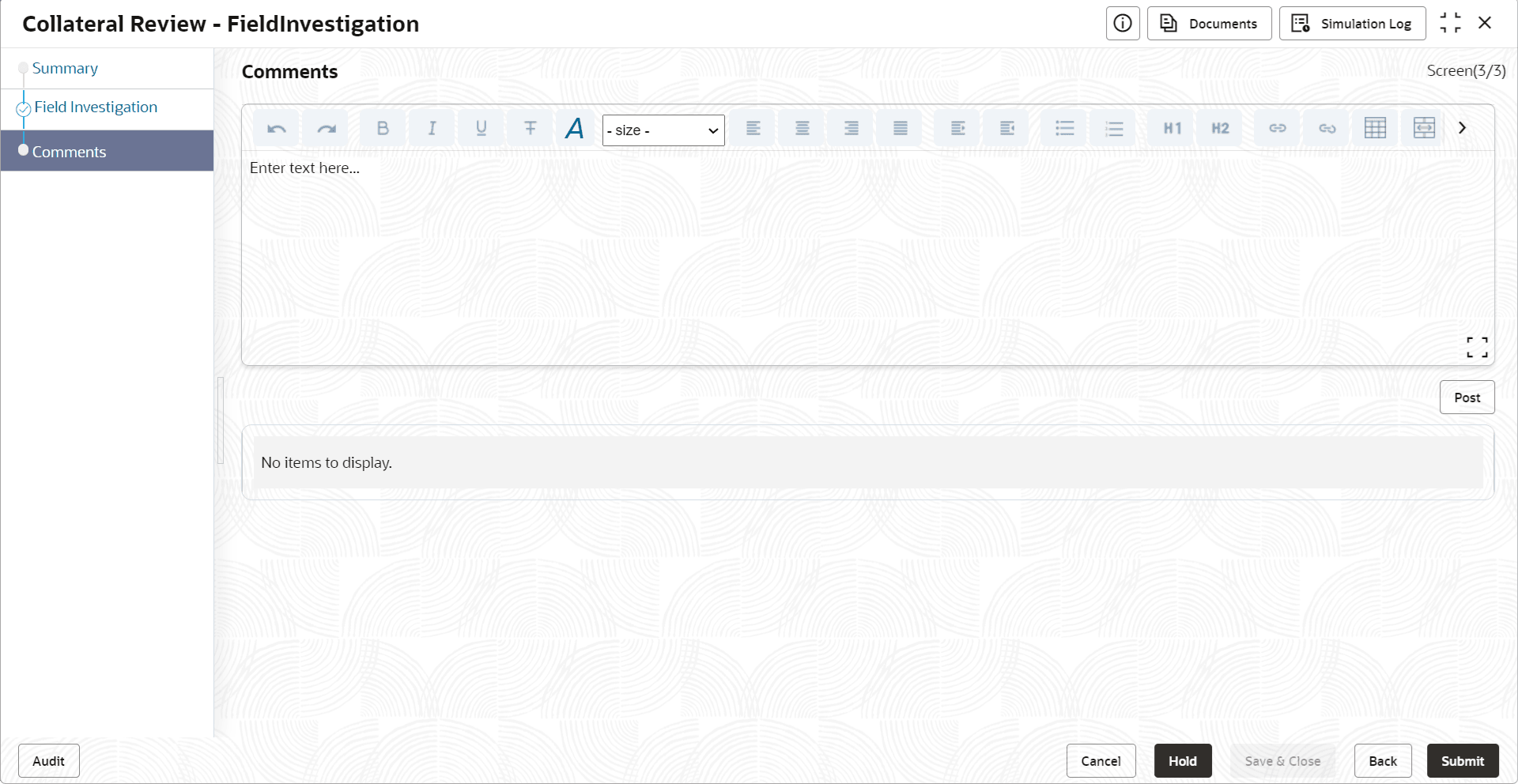Screen dimensions: 1518x784
Task: Open the Audit details
Action: point(49,761)
